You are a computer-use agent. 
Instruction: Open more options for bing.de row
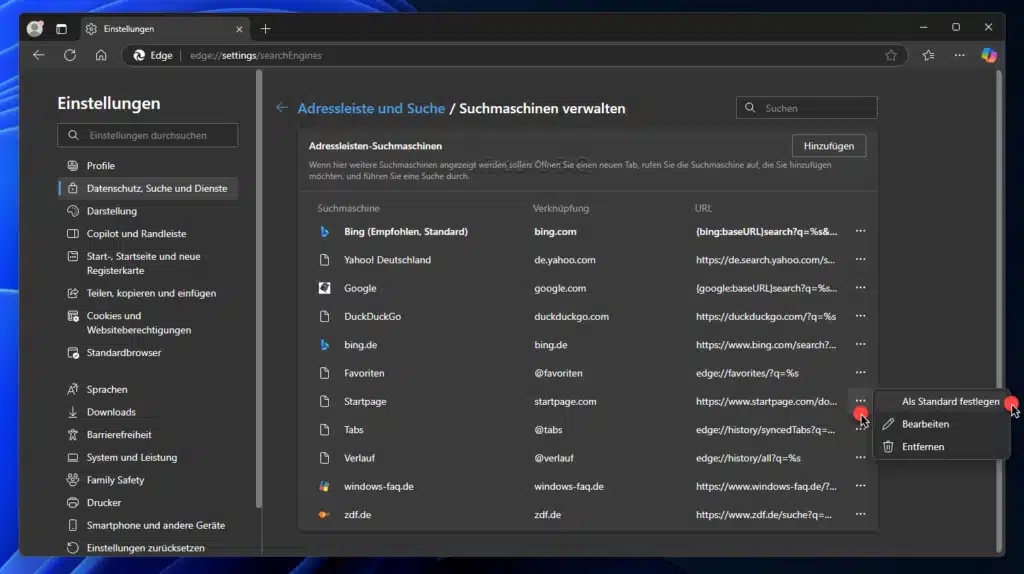(860, 344)
